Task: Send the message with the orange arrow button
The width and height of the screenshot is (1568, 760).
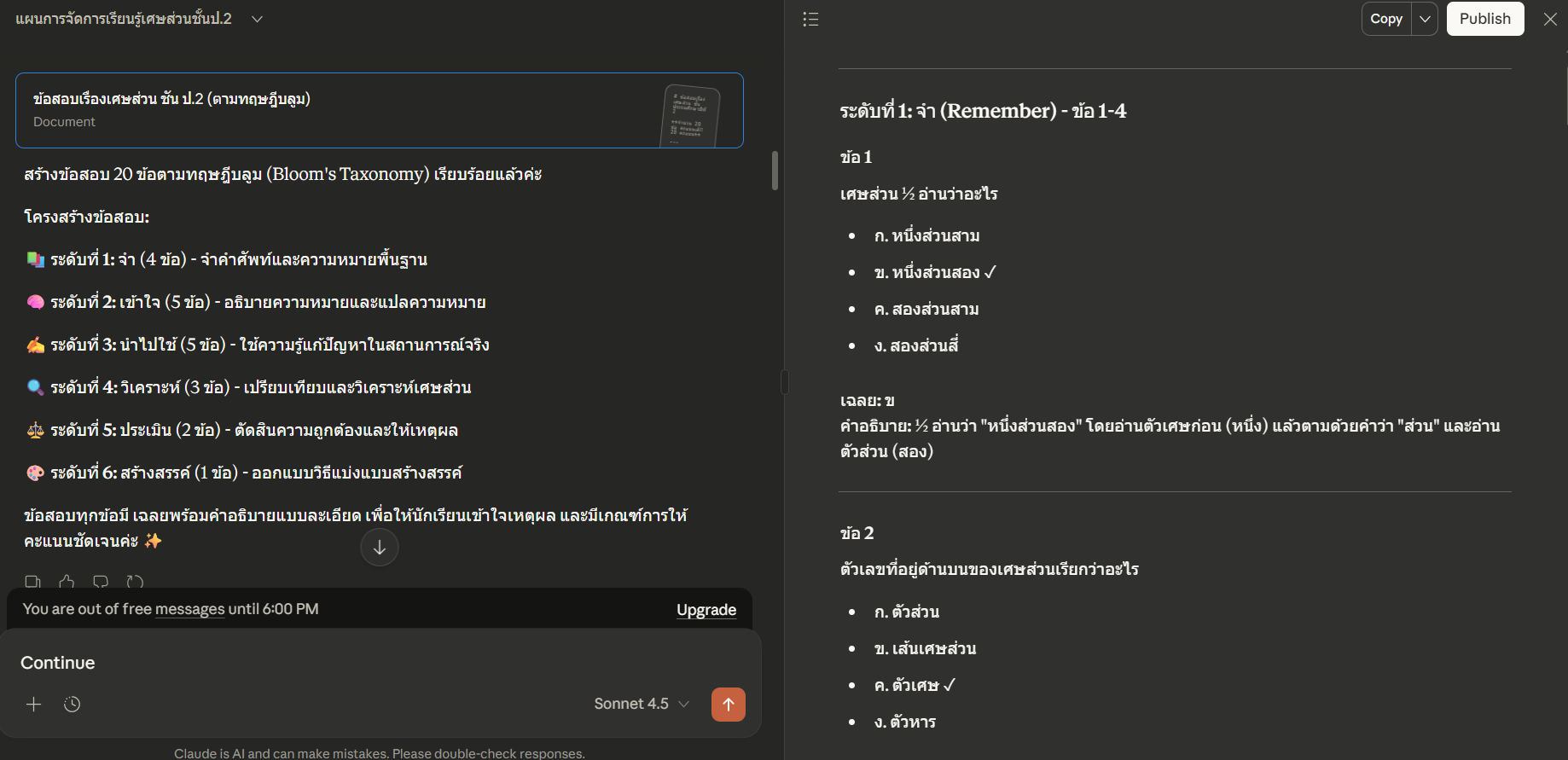Action: click(x=728, y=704)
